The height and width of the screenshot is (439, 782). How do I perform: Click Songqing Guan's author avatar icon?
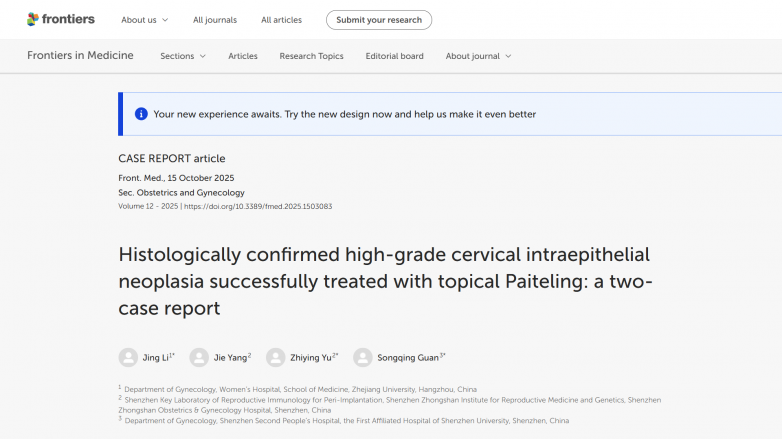pos(362,357)
